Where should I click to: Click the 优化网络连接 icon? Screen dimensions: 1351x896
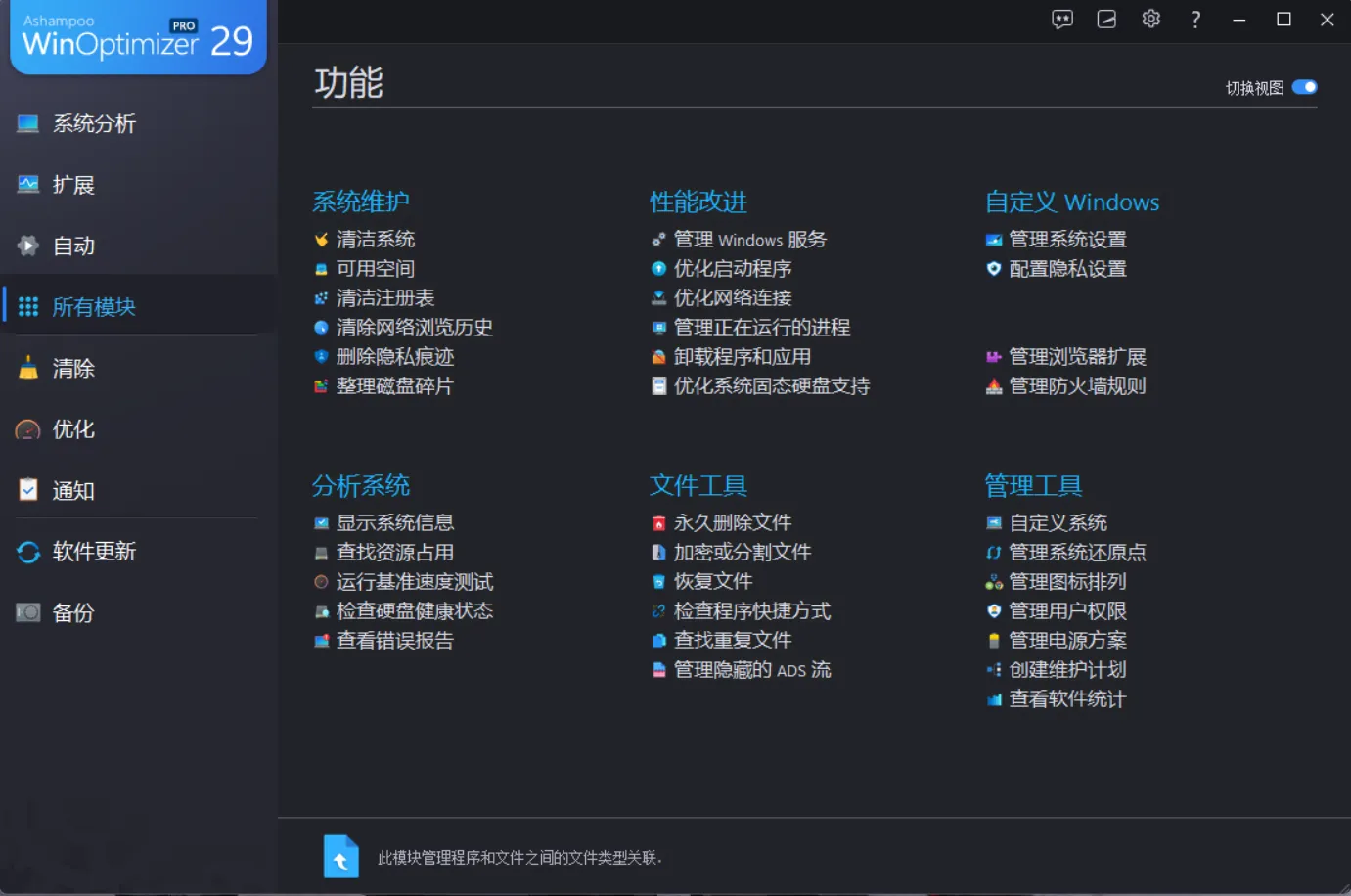tap(659, 298)
